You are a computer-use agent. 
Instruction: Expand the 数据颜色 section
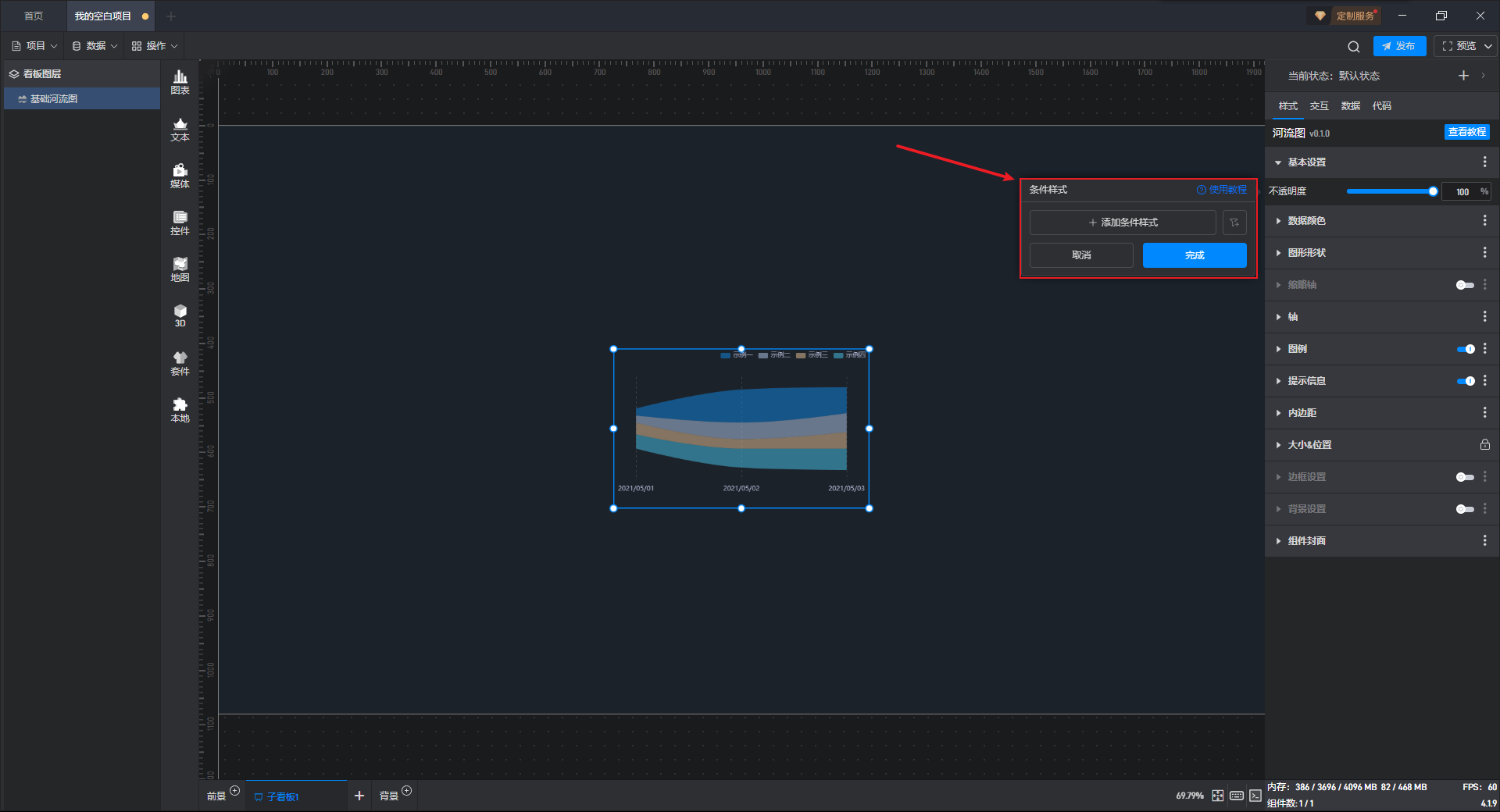[x=1305, y=221]
